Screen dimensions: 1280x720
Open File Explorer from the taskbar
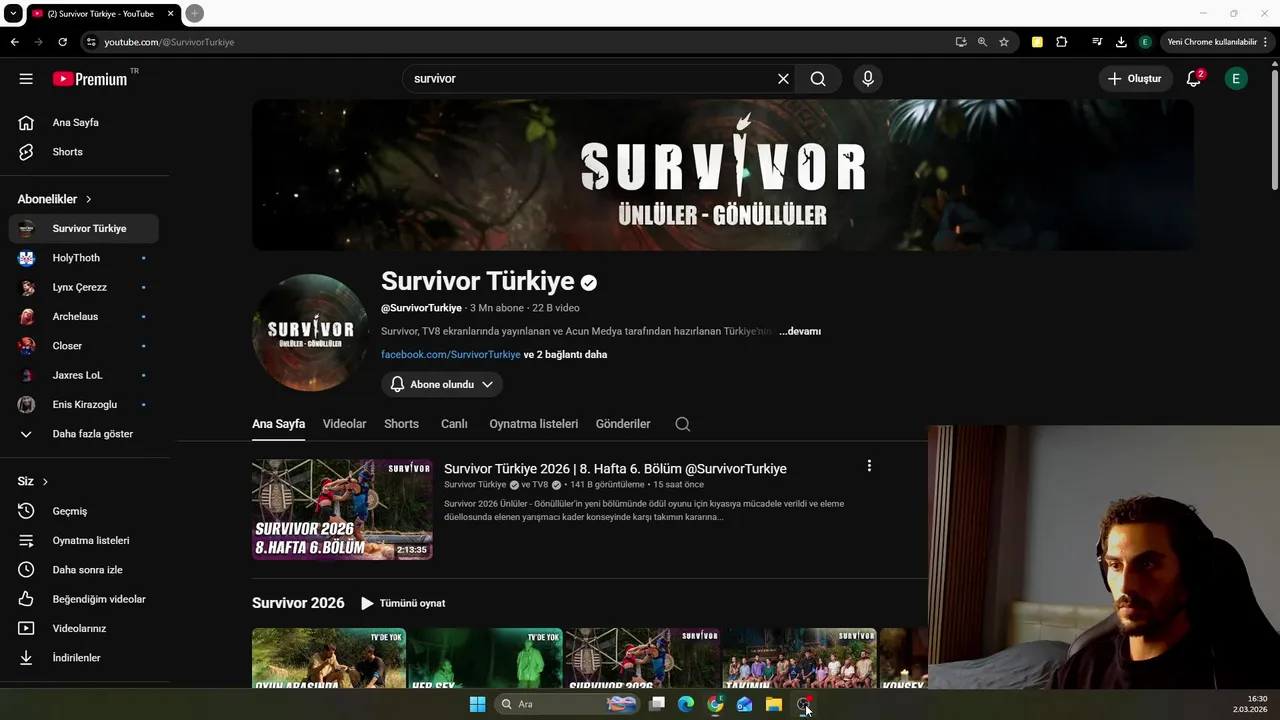[774, 704]
